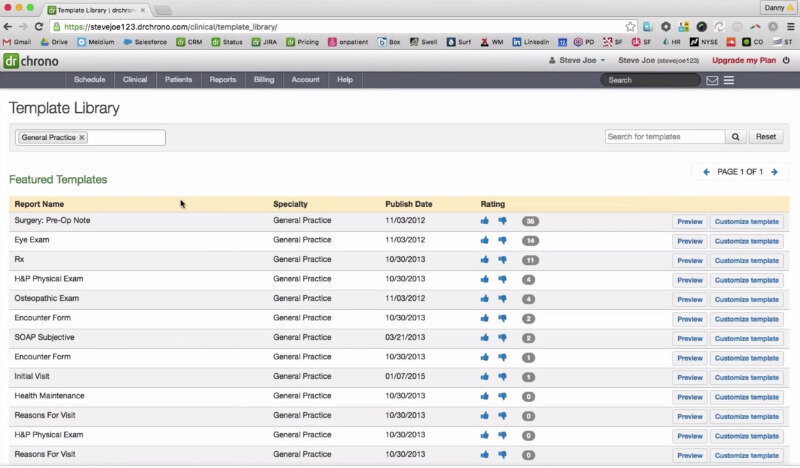Screen dimensions: 800x468
Task: Open the hamburger menu in navigation bar
Action: [x=729, y=80]
